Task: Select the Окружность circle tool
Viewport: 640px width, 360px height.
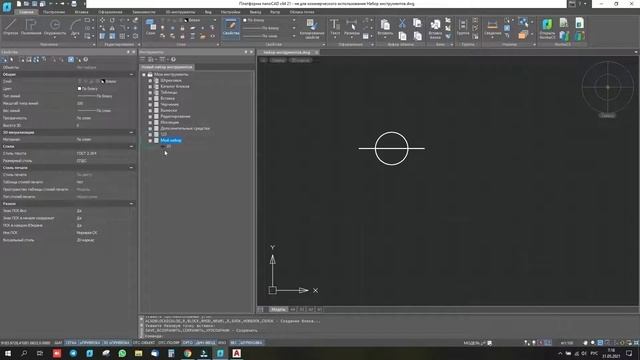Action: (55, 27)
